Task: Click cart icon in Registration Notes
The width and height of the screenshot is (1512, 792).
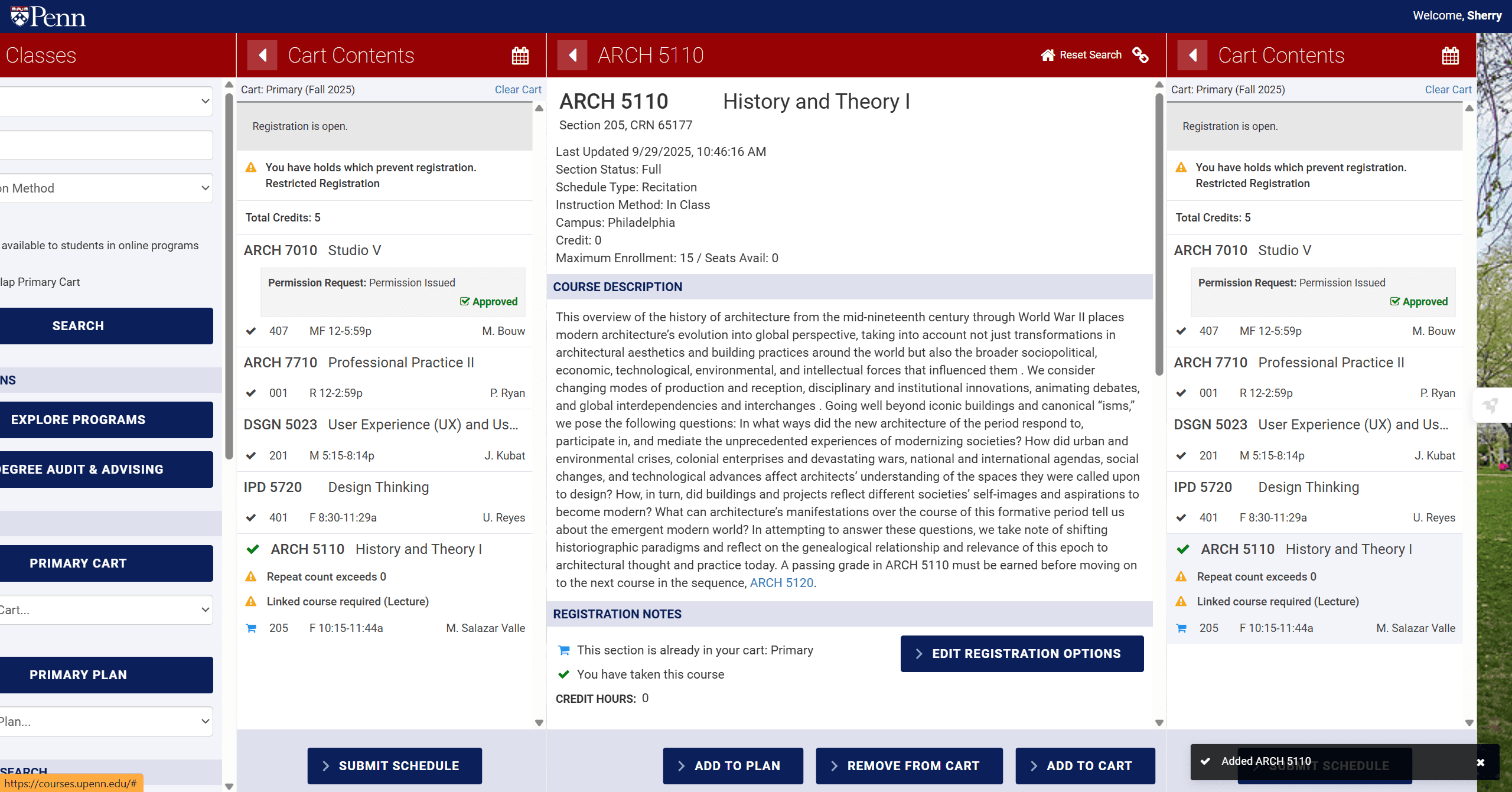Action: tap(564, 650)
